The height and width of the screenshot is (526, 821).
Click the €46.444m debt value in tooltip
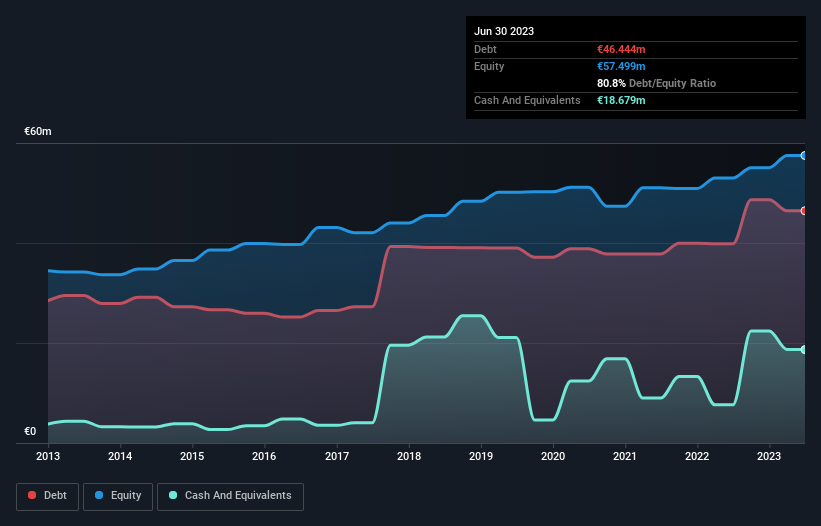[621, 49]
